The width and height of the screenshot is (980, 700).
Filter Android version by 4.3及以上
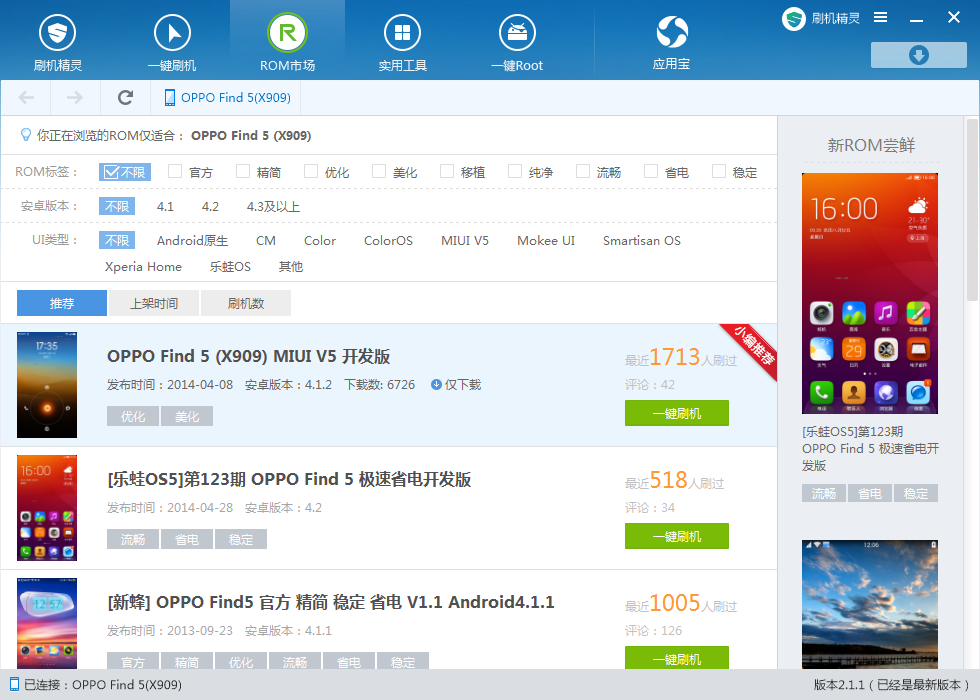(273, 206)
